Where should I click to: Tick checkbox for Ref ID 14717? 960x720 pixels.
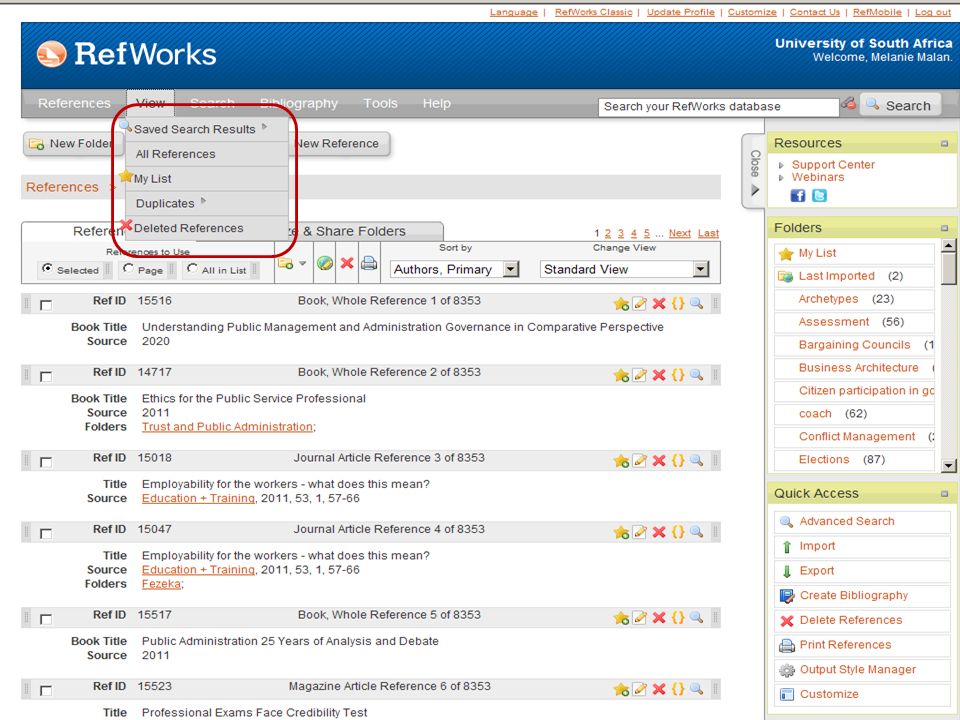46,377
